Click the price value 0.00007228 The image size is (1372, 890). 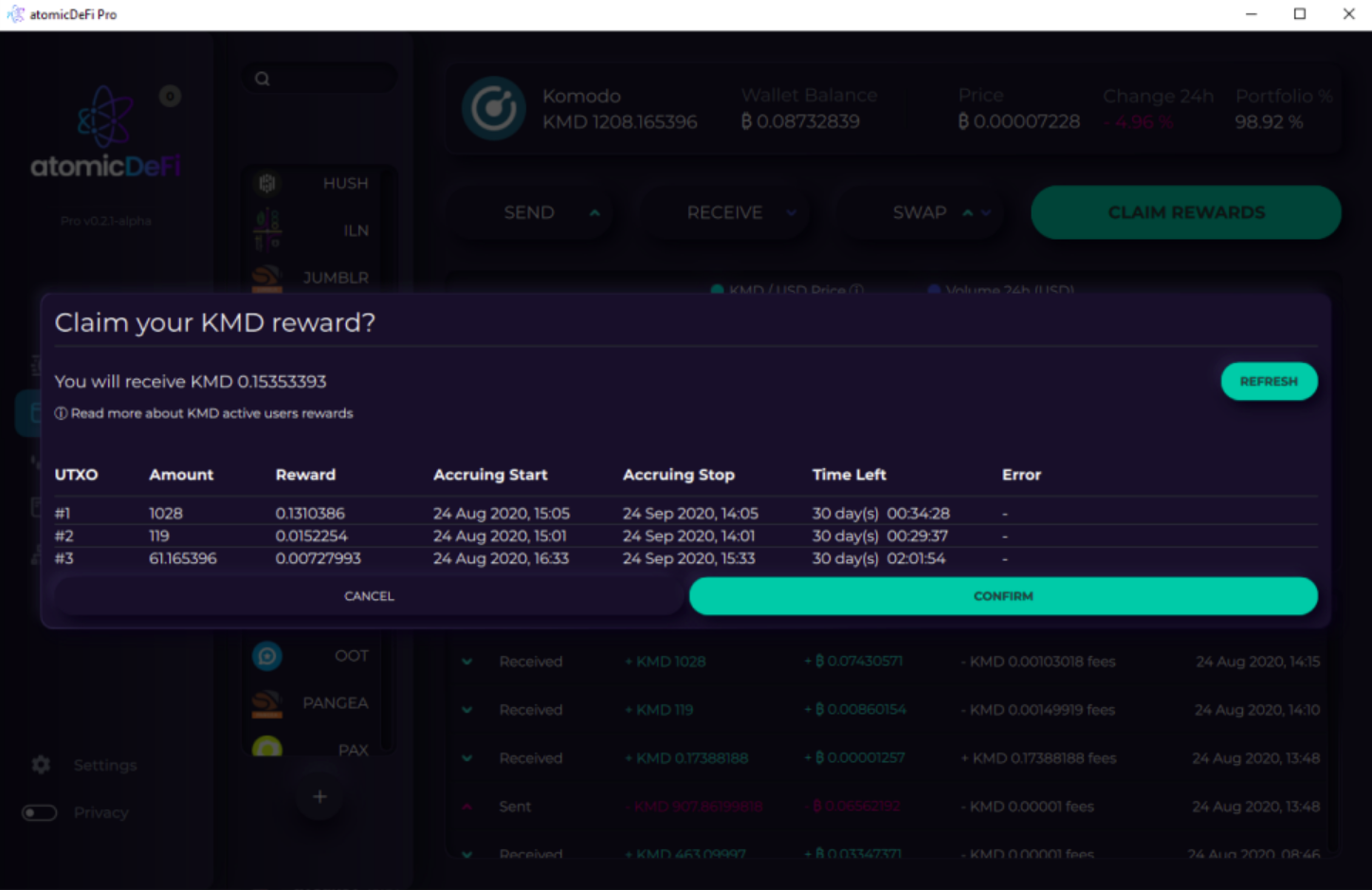pyautogui.click(x=1019, y=122)
